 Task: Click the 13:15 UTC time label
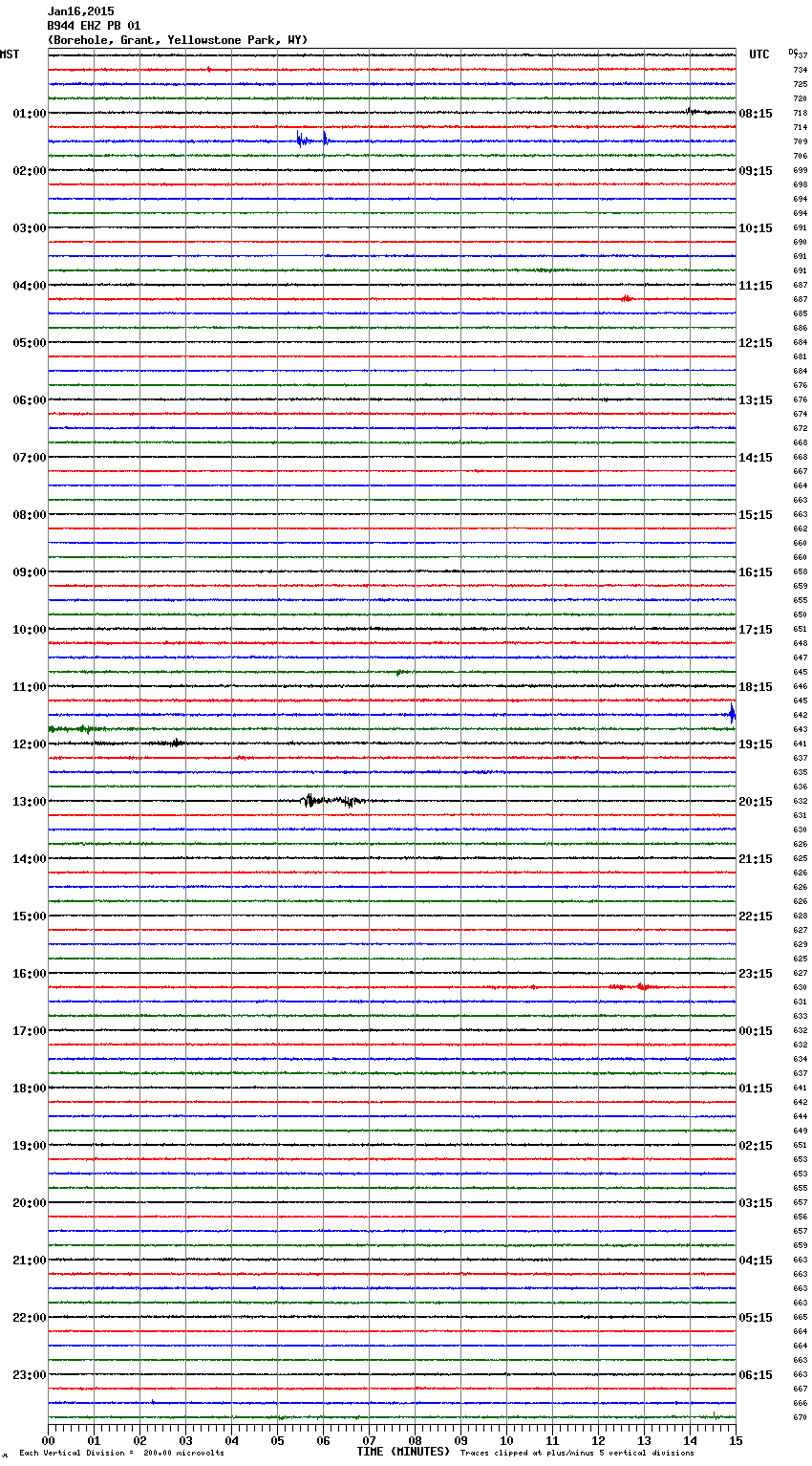pyautogui.click(x=756, y=400)
